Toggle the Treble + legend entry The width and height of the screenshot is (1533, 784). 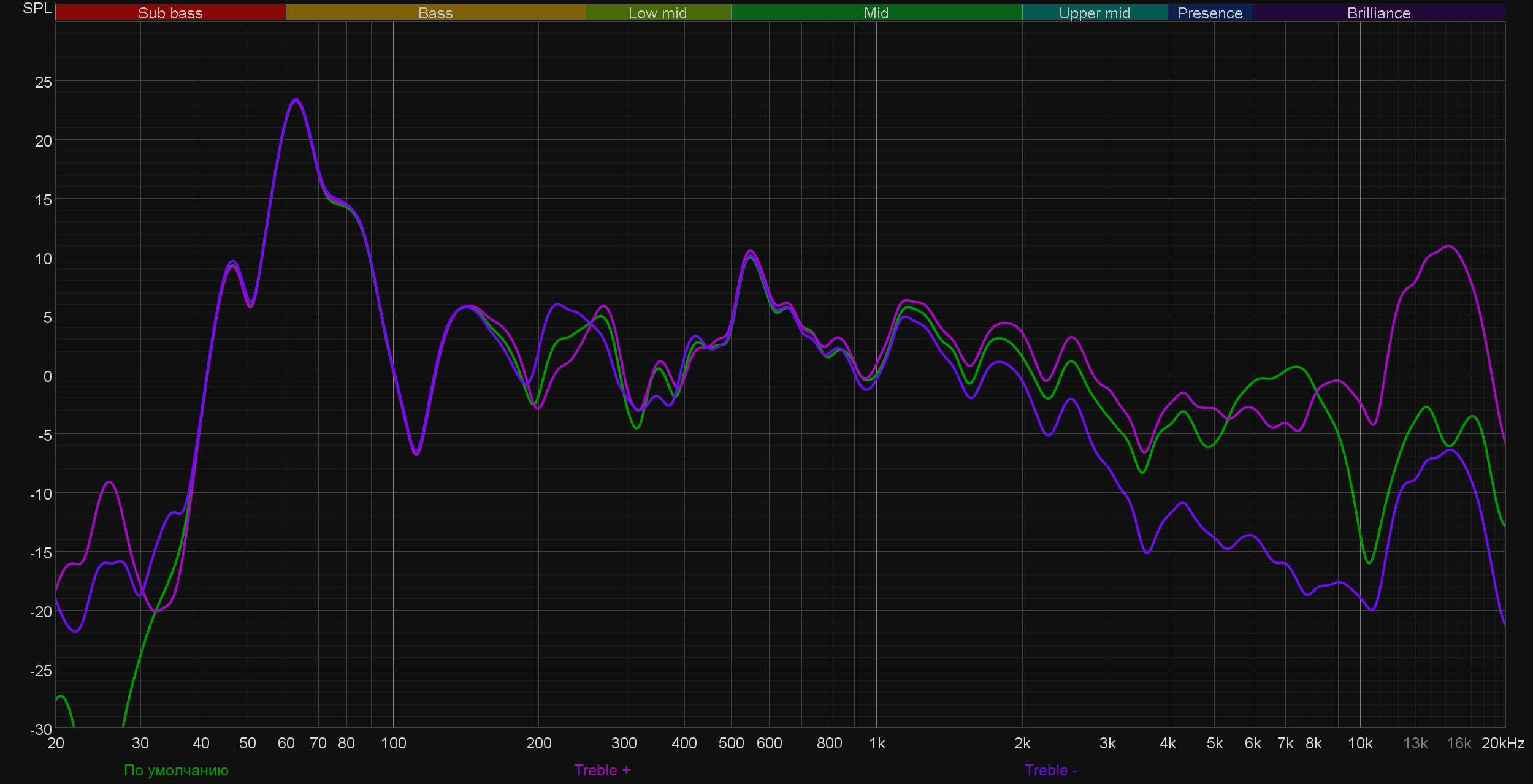click(x=602, y=770)
